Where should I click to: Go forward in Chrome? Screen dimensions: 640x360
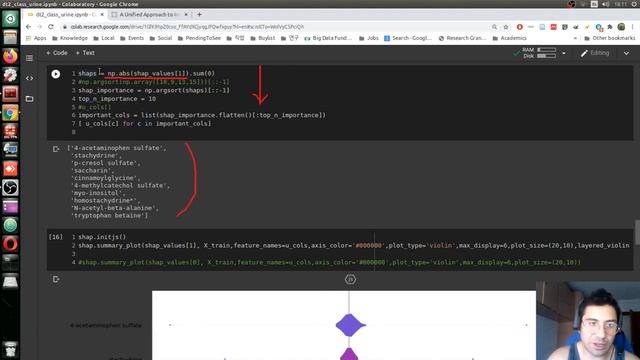click(40, 27)
